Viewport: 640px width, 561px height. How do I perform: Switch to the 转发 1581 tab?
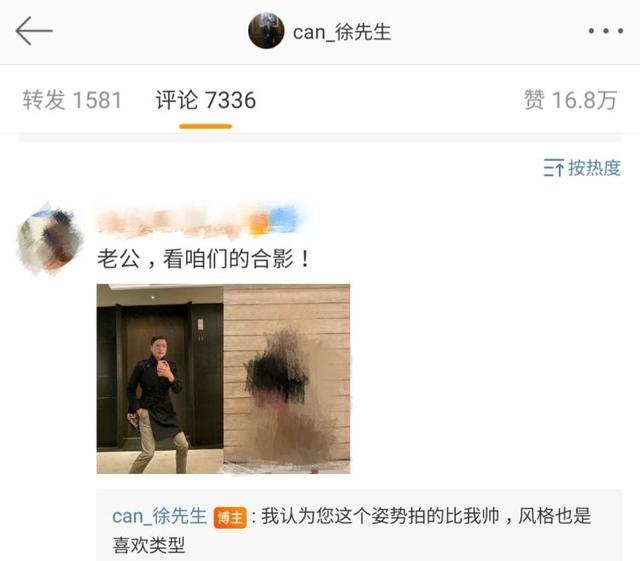click(x=72, y=100)
